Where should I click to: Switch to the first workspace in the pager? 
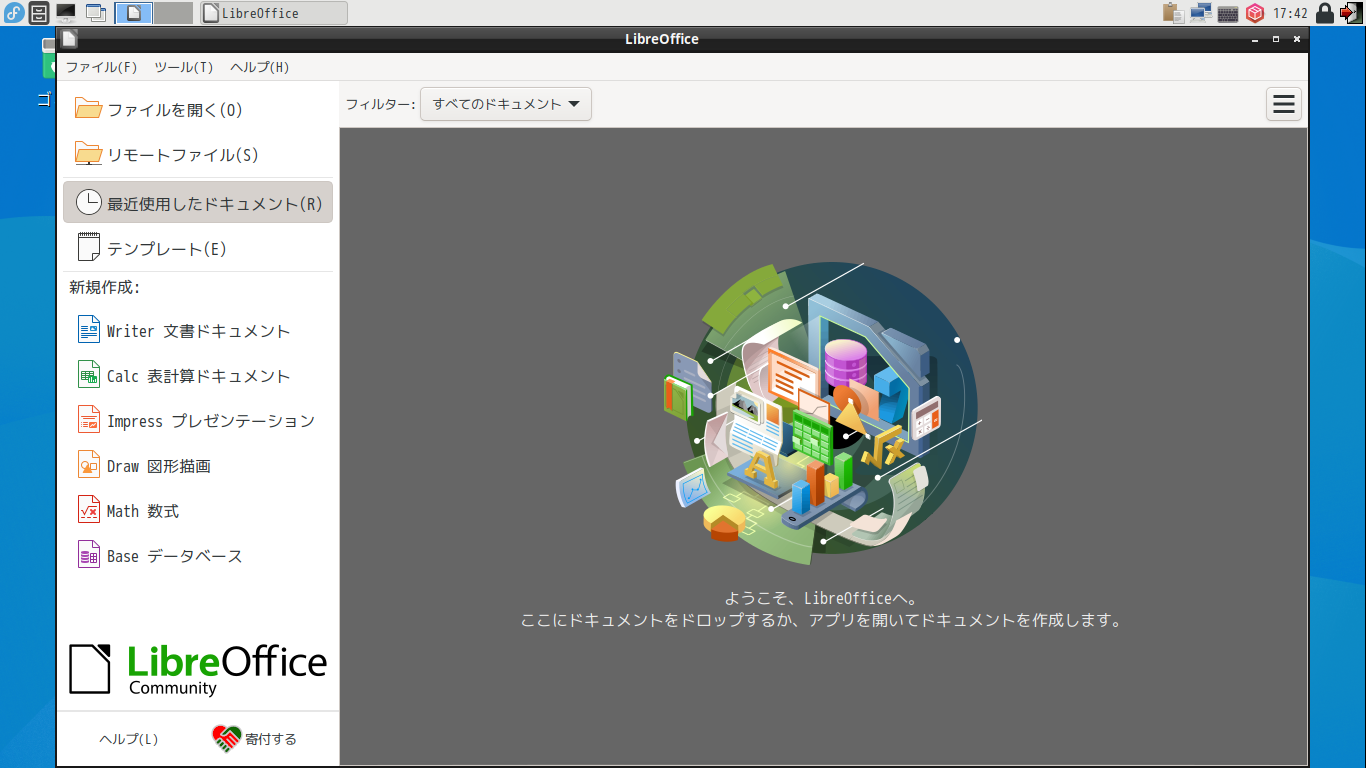coord(134,13)
